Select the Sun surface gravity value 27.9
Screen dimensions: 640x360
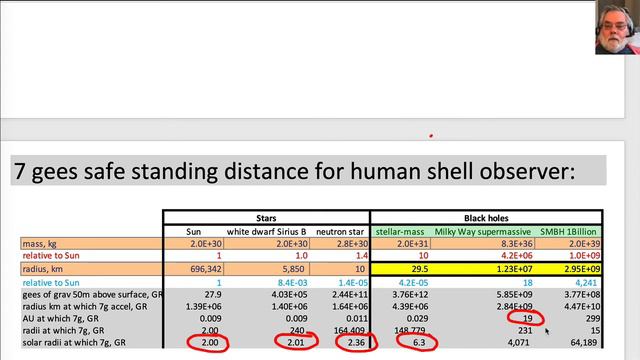213,295
